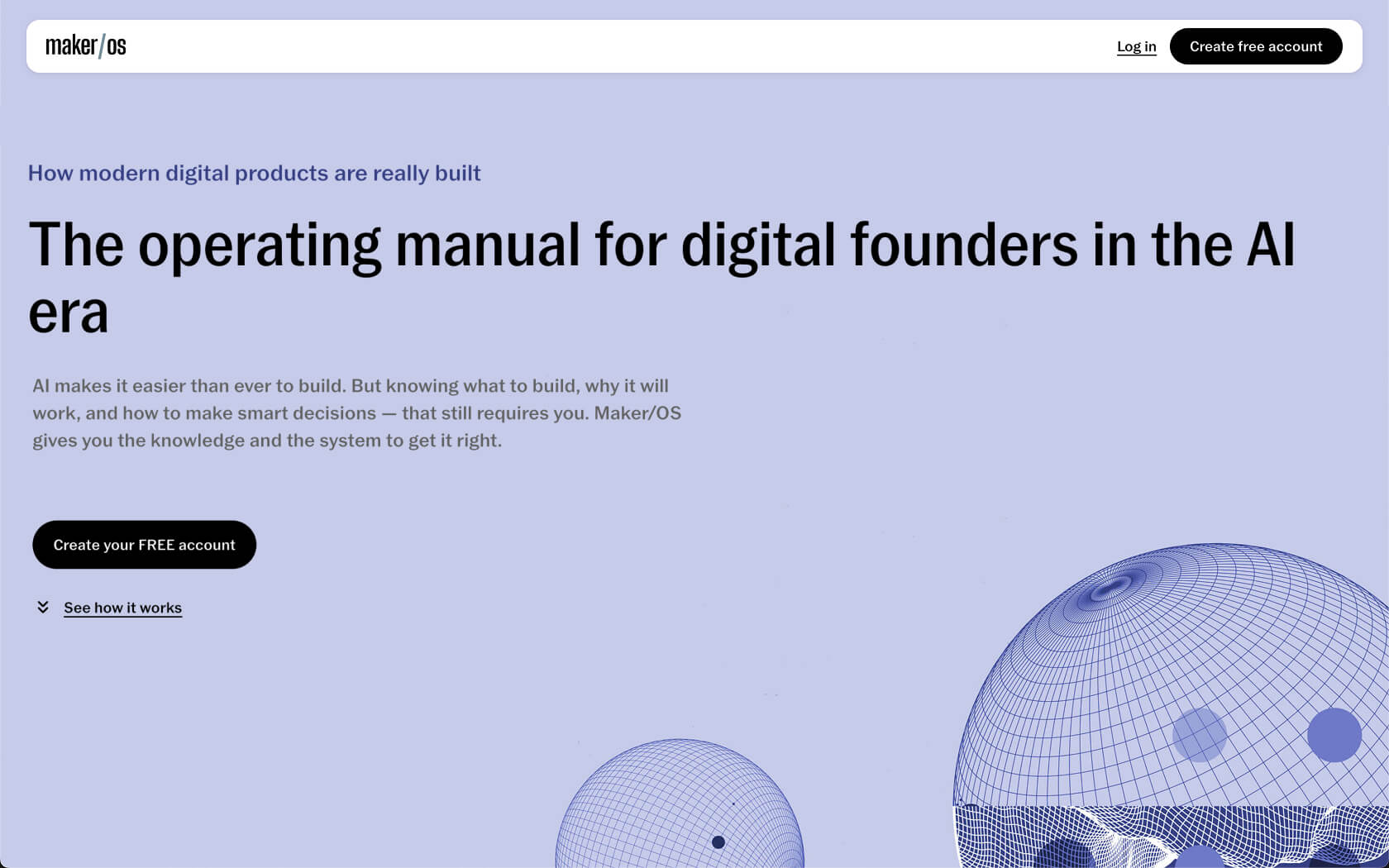Viewport: 1389px width, 868px height.
Task: Click the main operating manual headline
Action: 661,278
